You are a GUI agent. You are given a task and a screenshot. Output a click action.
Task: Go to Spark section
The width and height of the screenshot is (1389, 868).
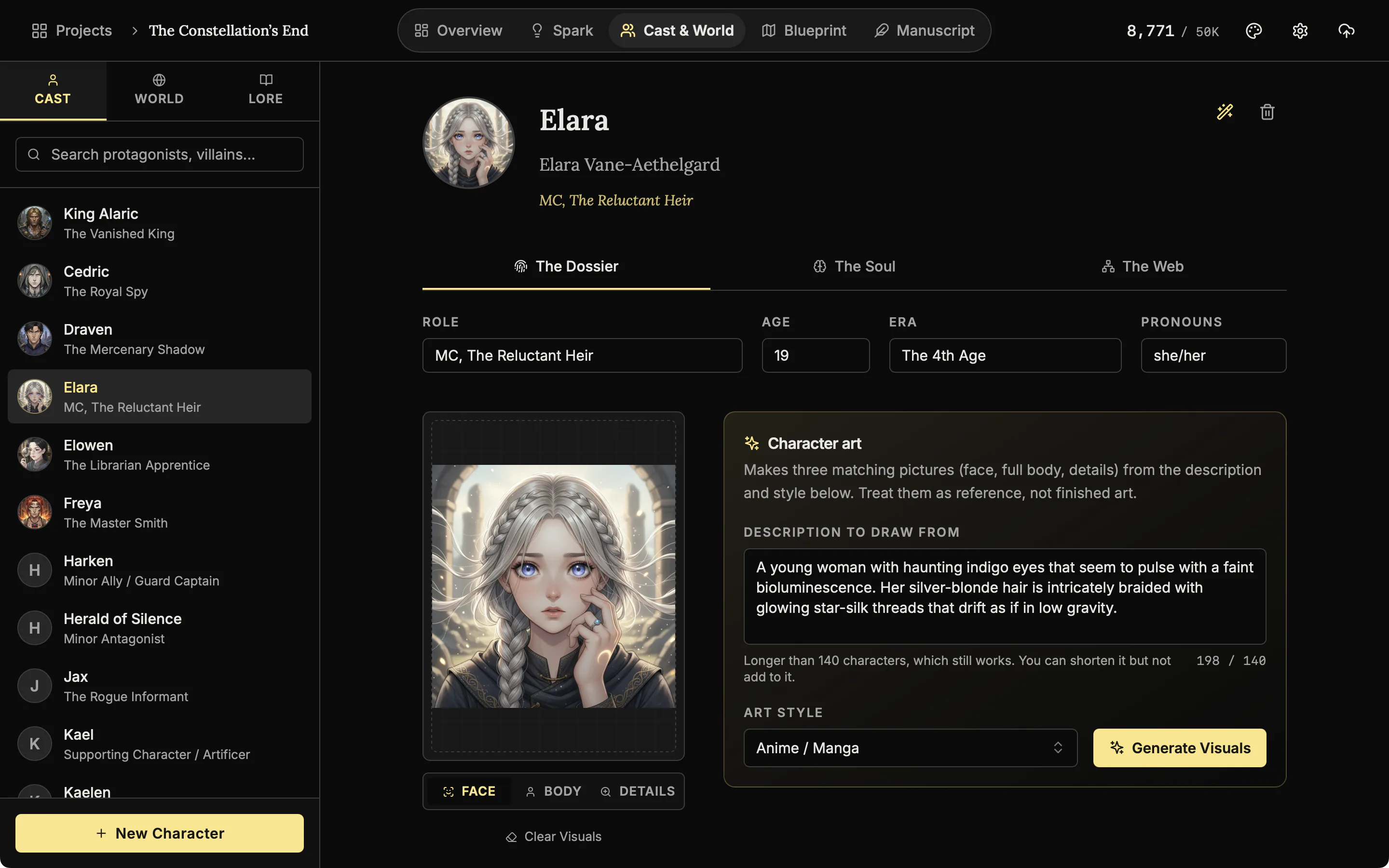pyautogui.click(x=561, y=30)
